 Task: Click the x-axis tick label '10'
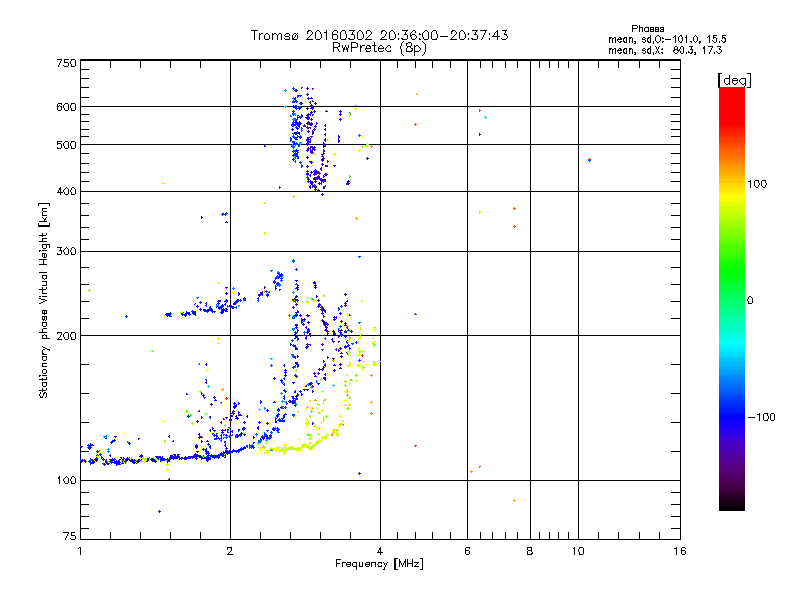(578, 551)
